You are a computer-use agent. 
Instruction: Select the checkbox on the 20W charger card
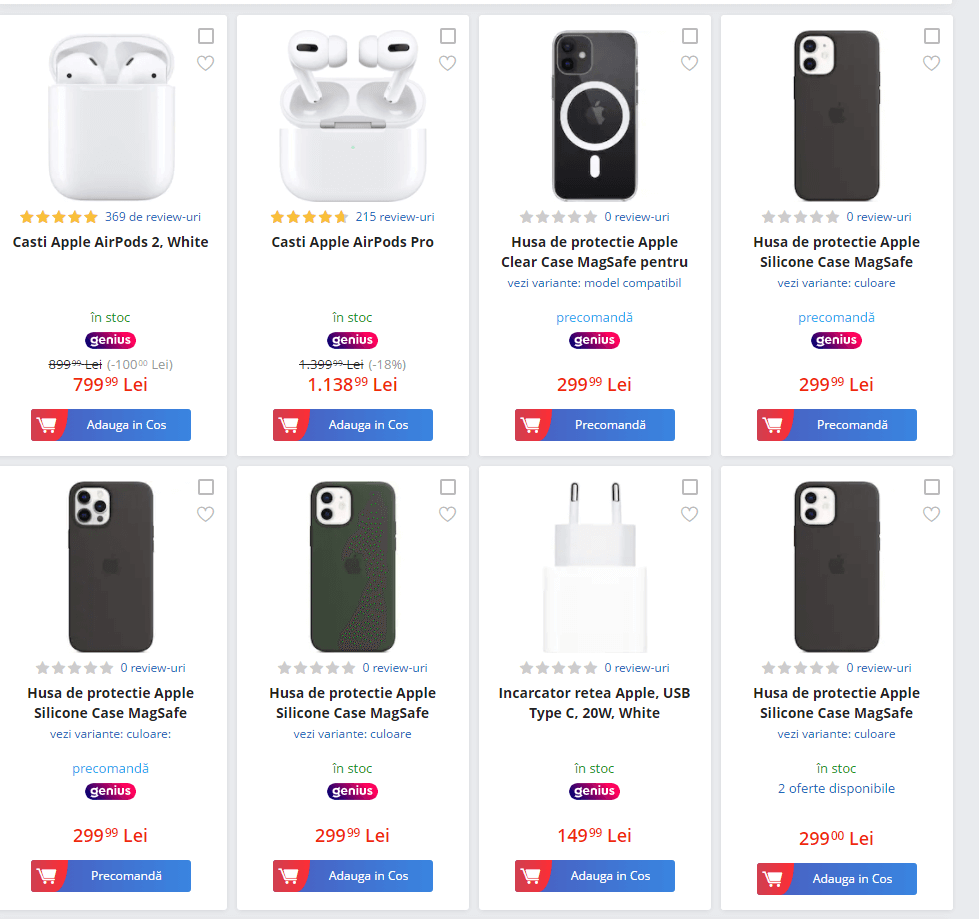690,487
